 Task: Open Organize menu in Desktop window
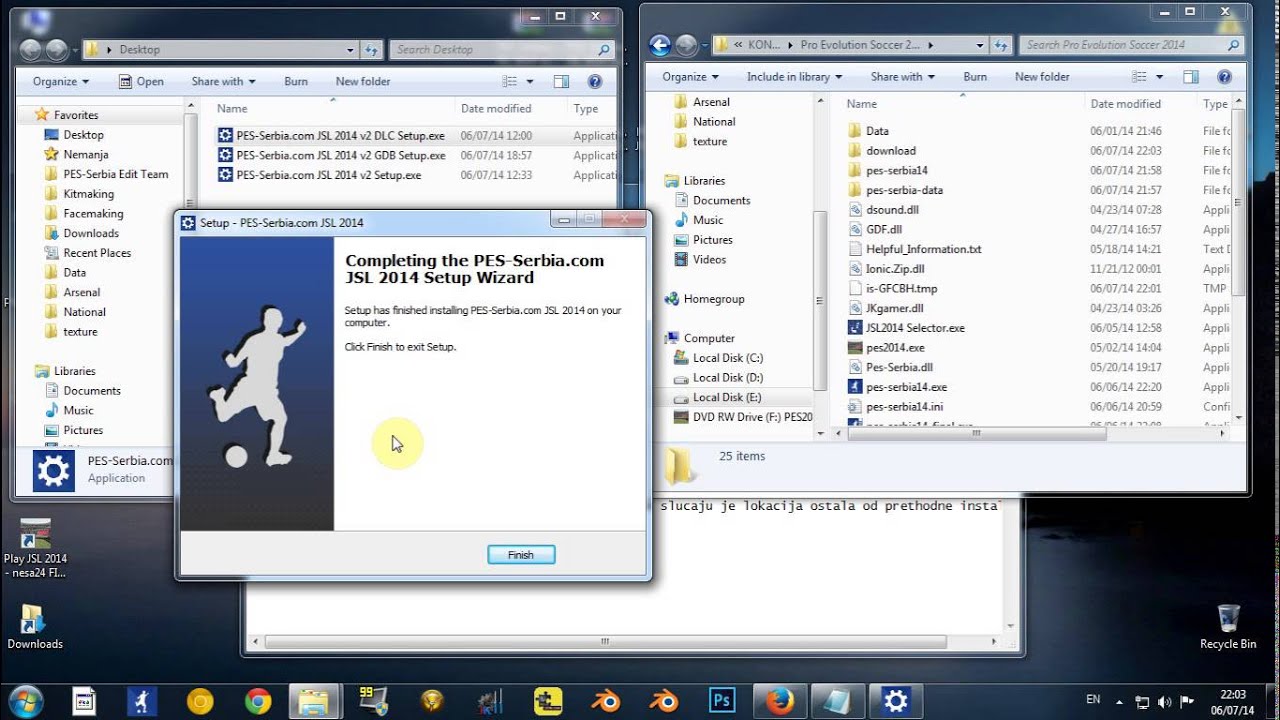point(61,81)
